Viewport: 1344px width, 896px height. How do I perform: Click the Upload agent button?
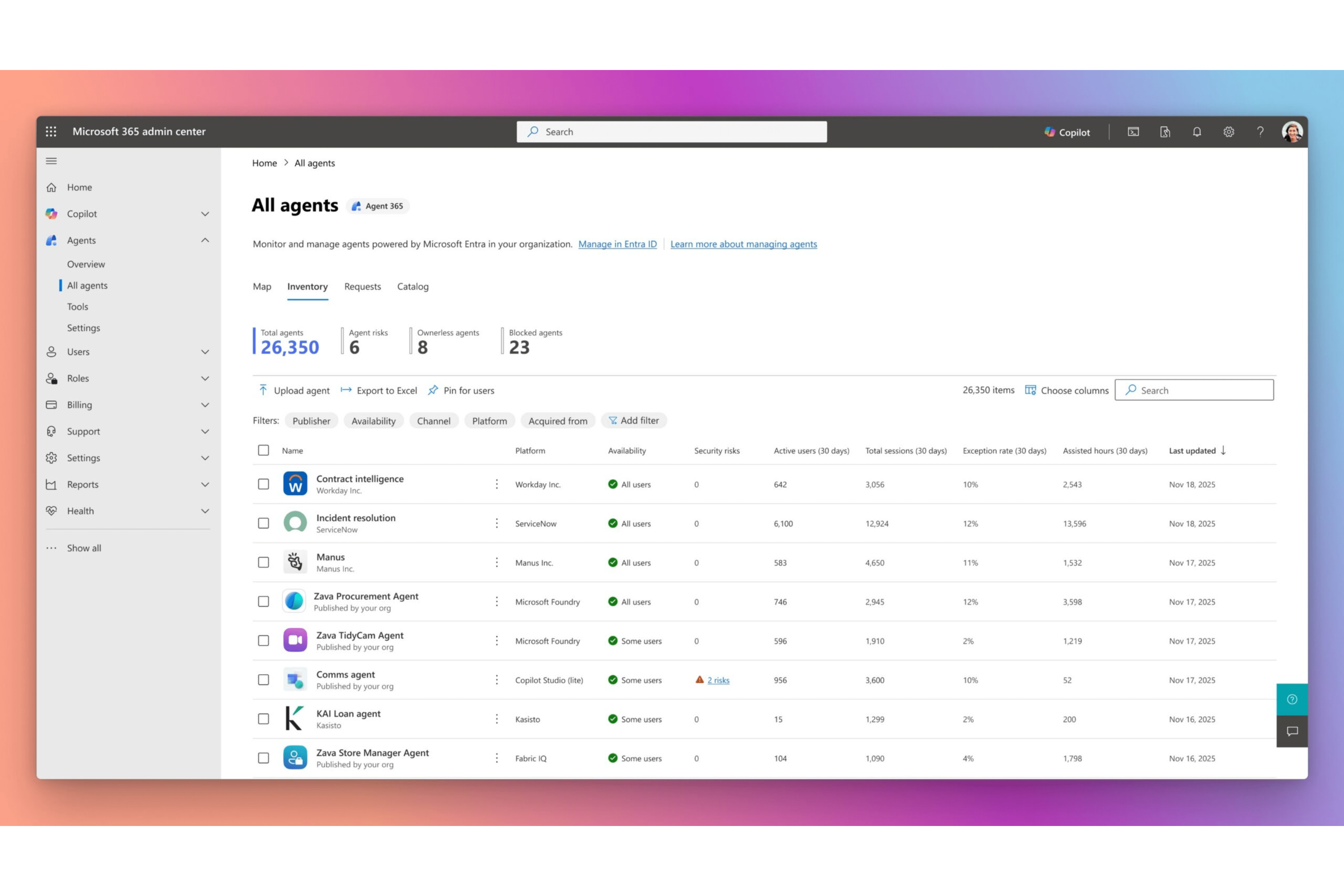pos(294,390)
